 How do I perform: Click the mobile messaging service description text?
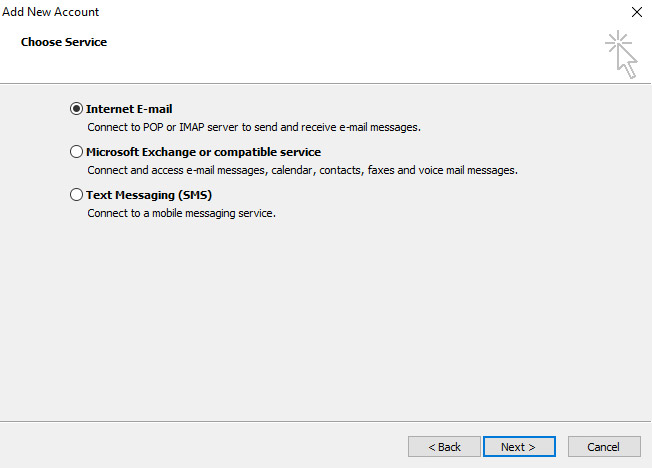click(x=181, y=213)
